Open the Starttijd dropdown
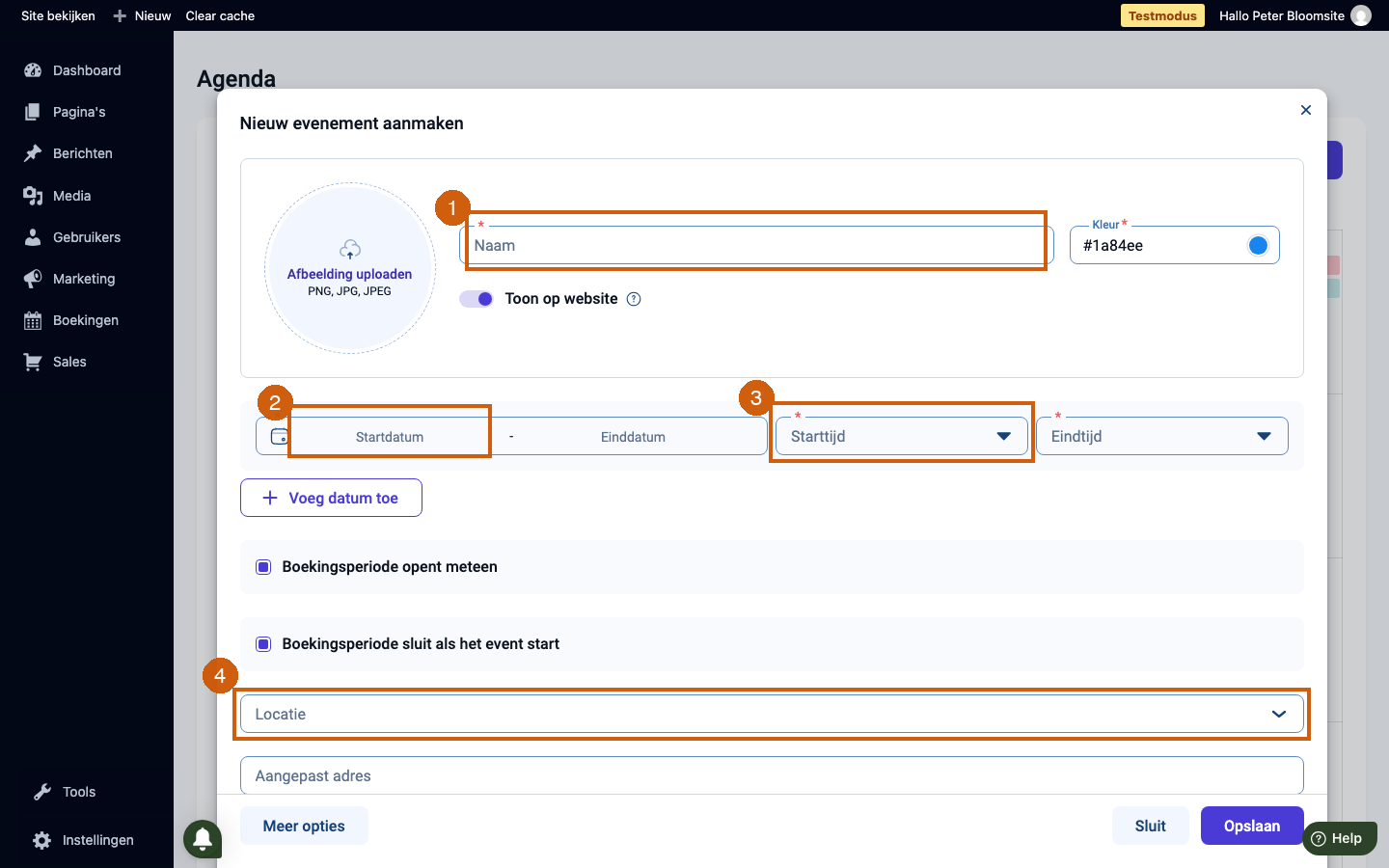Image resolution: width=1389 pixels, height=868 pixels. 902,436
